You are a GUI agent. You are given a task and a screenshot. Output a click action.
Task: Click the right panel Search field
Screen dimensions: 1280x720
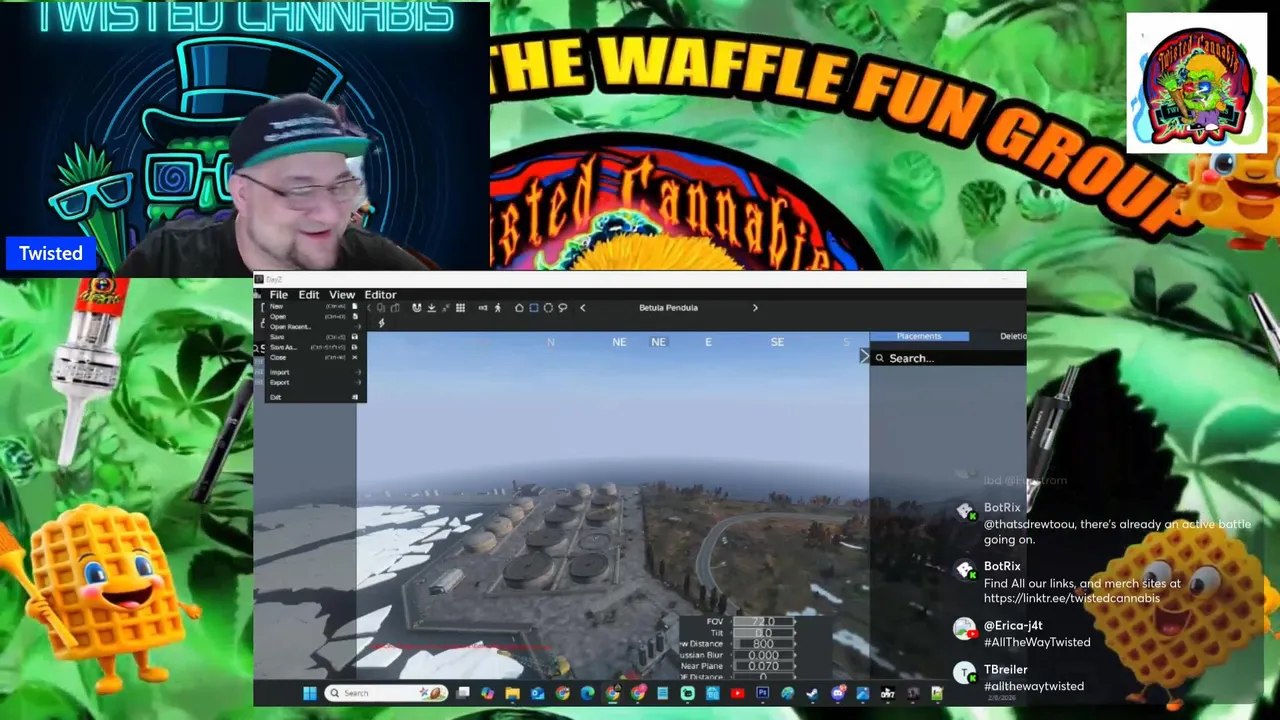[948, 358]
